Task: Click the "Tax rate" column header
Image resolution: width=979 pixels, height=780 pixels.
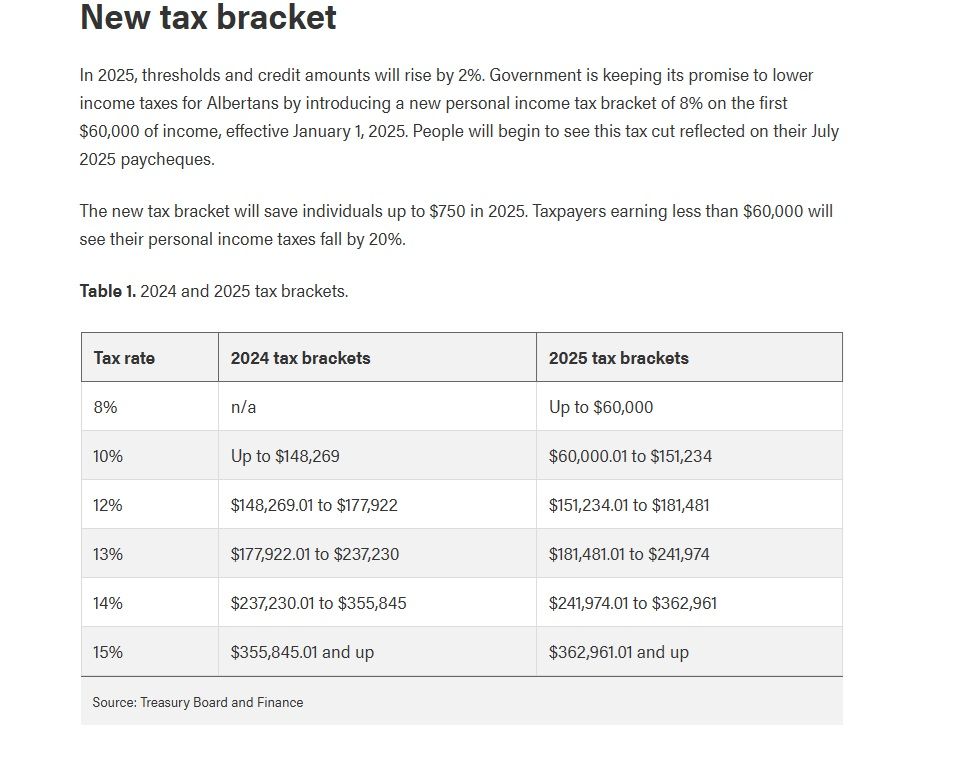Action: (124, 358)
